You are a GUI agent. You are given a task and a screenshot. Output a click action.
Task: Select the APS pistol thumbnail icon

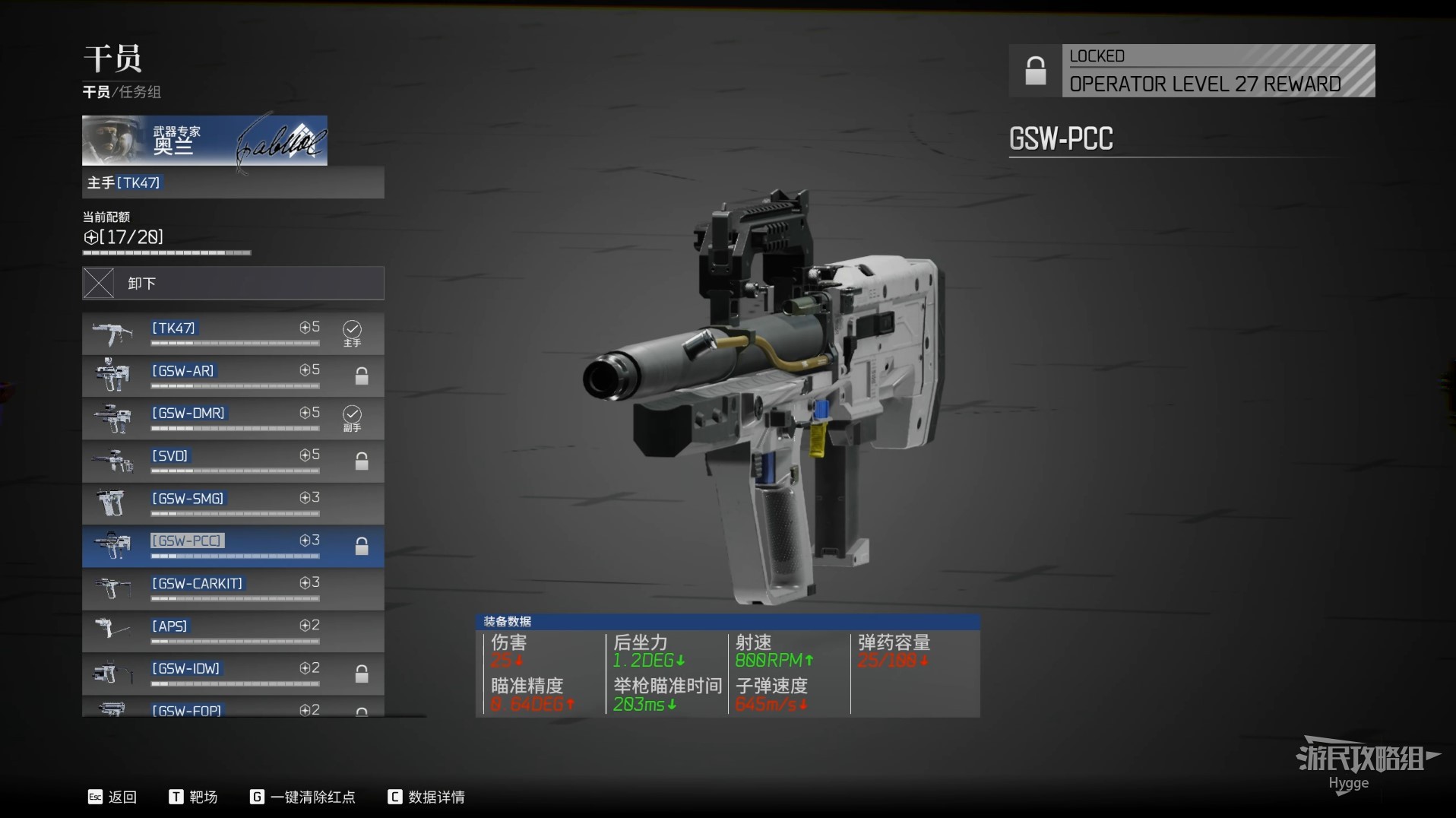pyautogui.click(x=112, y=629)
